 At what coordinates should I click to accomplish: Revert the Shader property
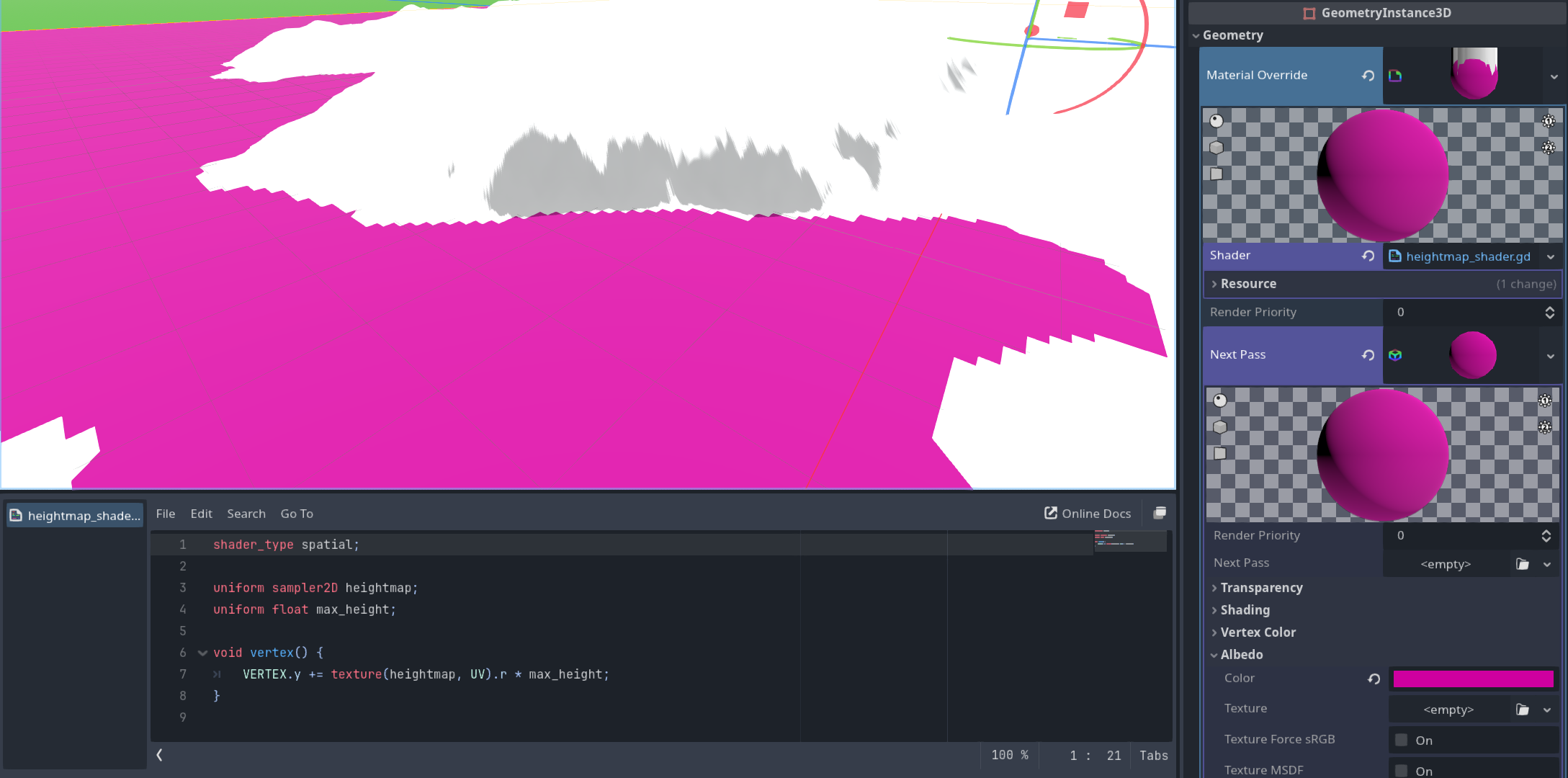coord(1368,256)
